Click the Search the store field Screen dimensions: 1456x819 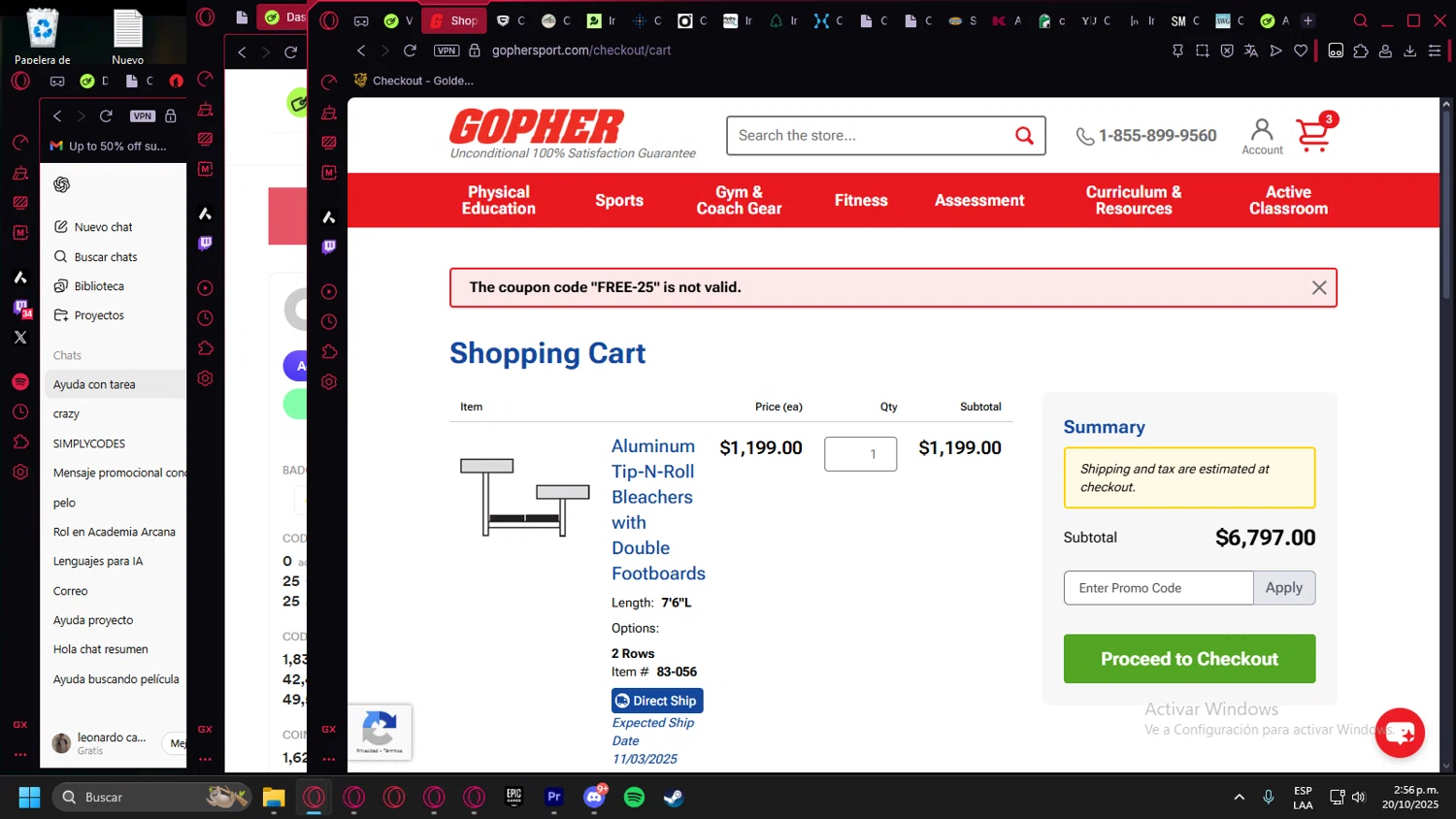tap(871, 136)
